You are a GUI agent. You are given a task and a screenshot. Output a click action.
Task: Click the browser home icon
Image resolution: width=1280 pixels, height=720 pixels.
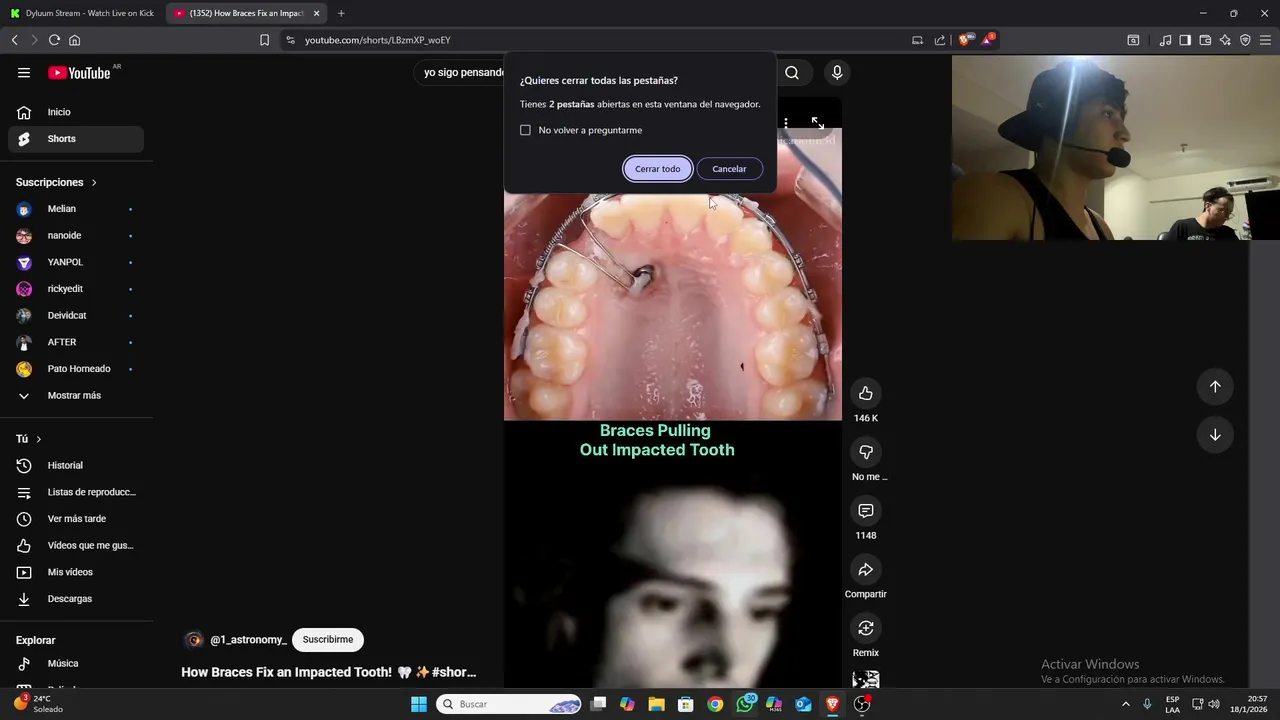click(74, 40)
